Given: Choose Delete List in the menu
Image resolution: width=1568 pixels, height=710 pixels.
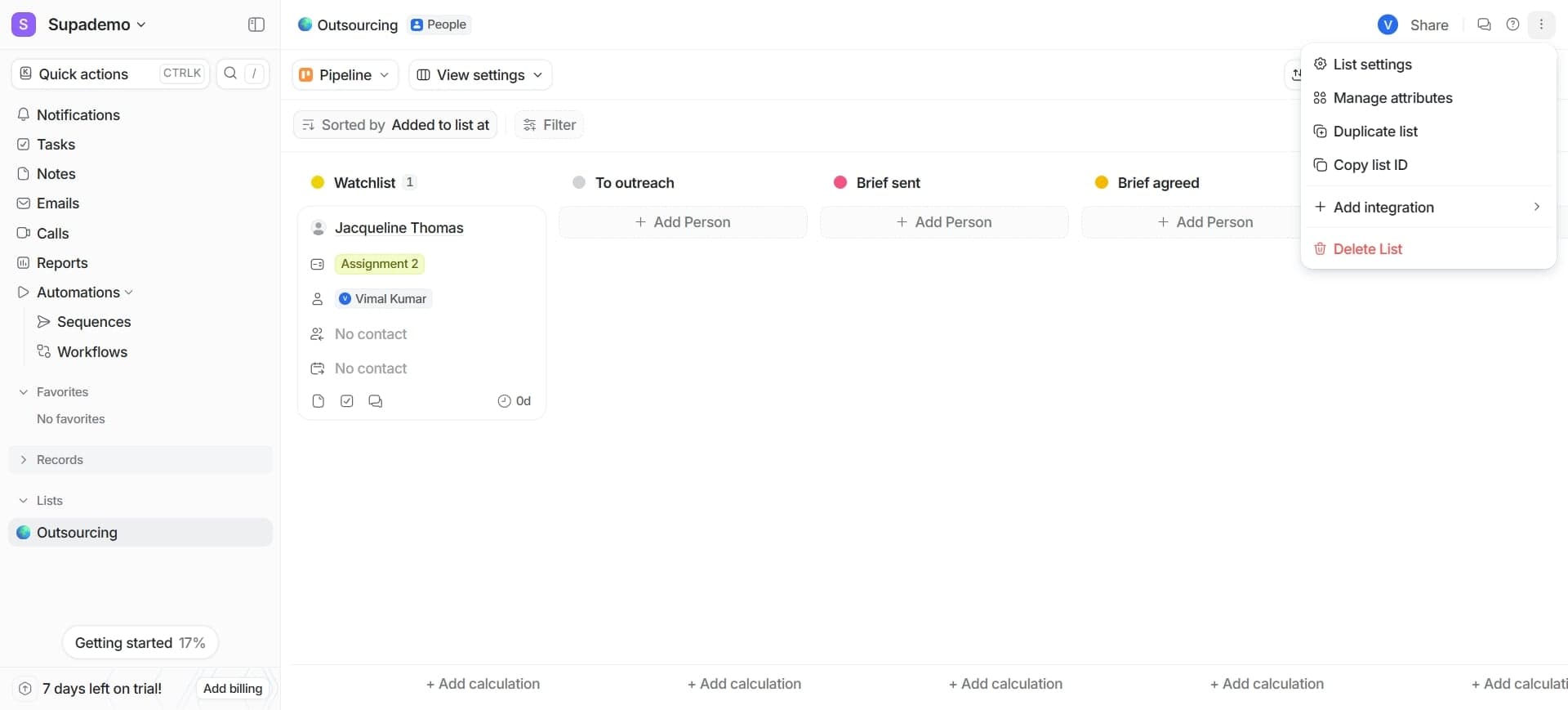Looking at the screenshot, I should (1367, 249).
